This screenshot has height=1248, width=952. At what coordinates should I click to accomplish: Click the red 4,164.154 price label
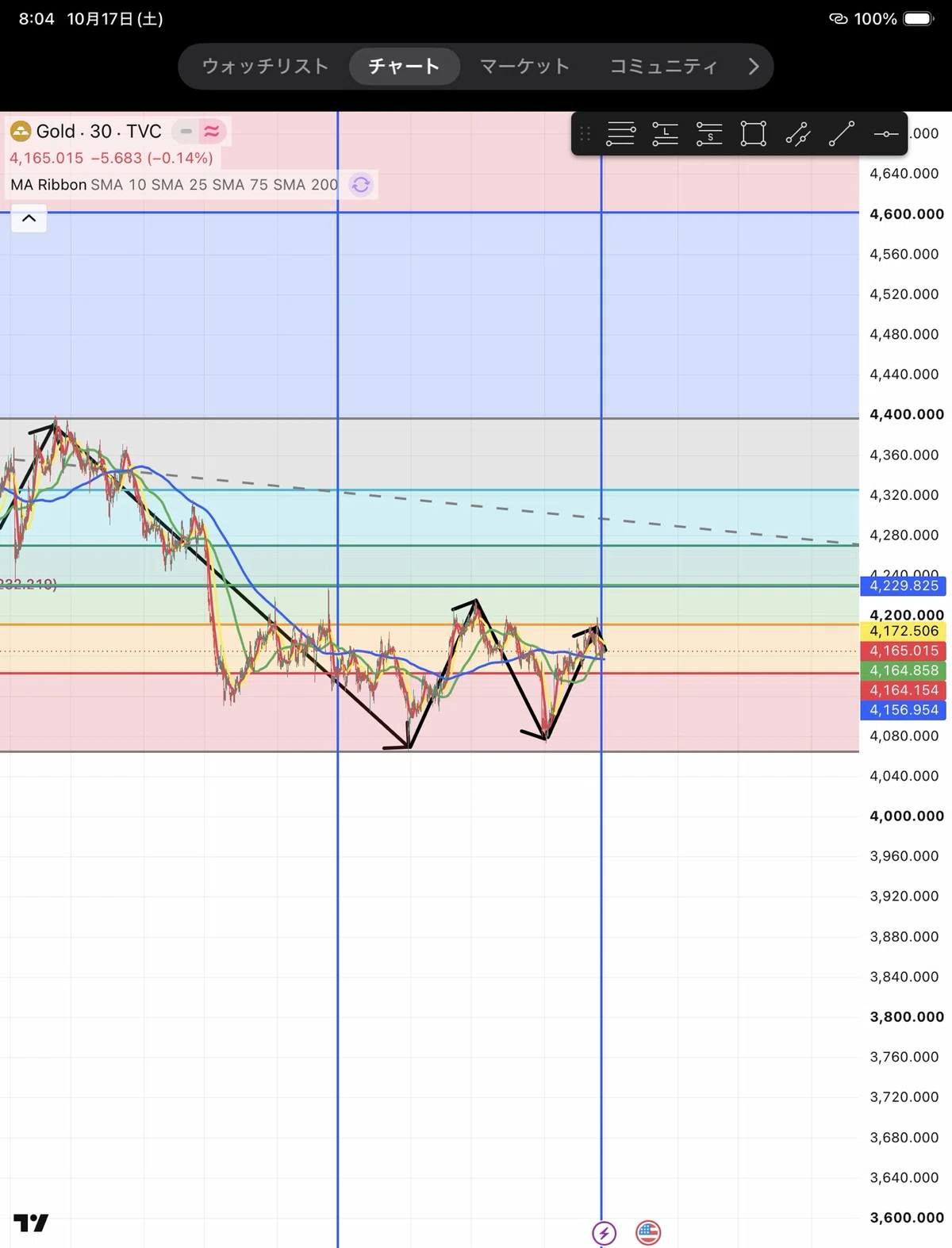tap(904, 690)
